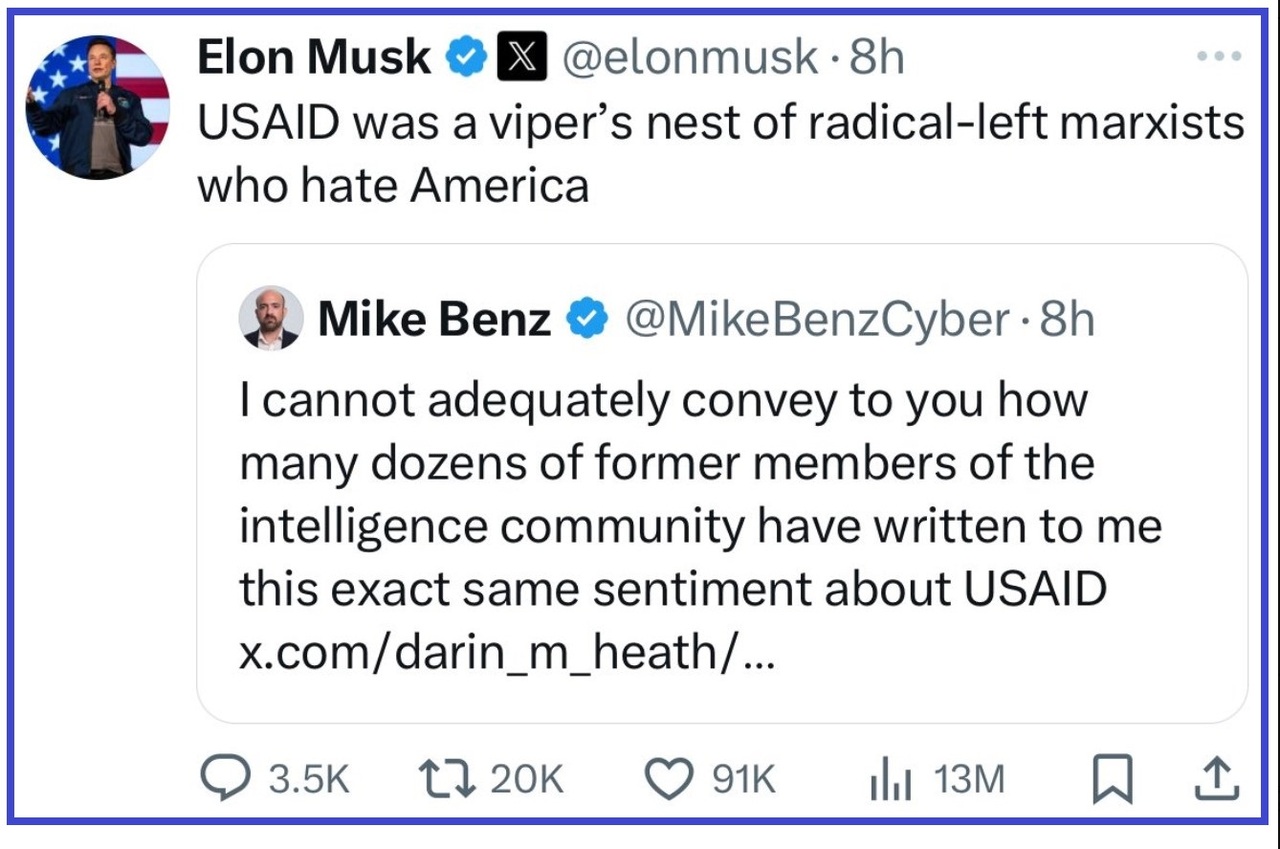This screenshot has width=1280, height=849.
Task: Click the Mike Benz display name
Action: click(433, 319)
